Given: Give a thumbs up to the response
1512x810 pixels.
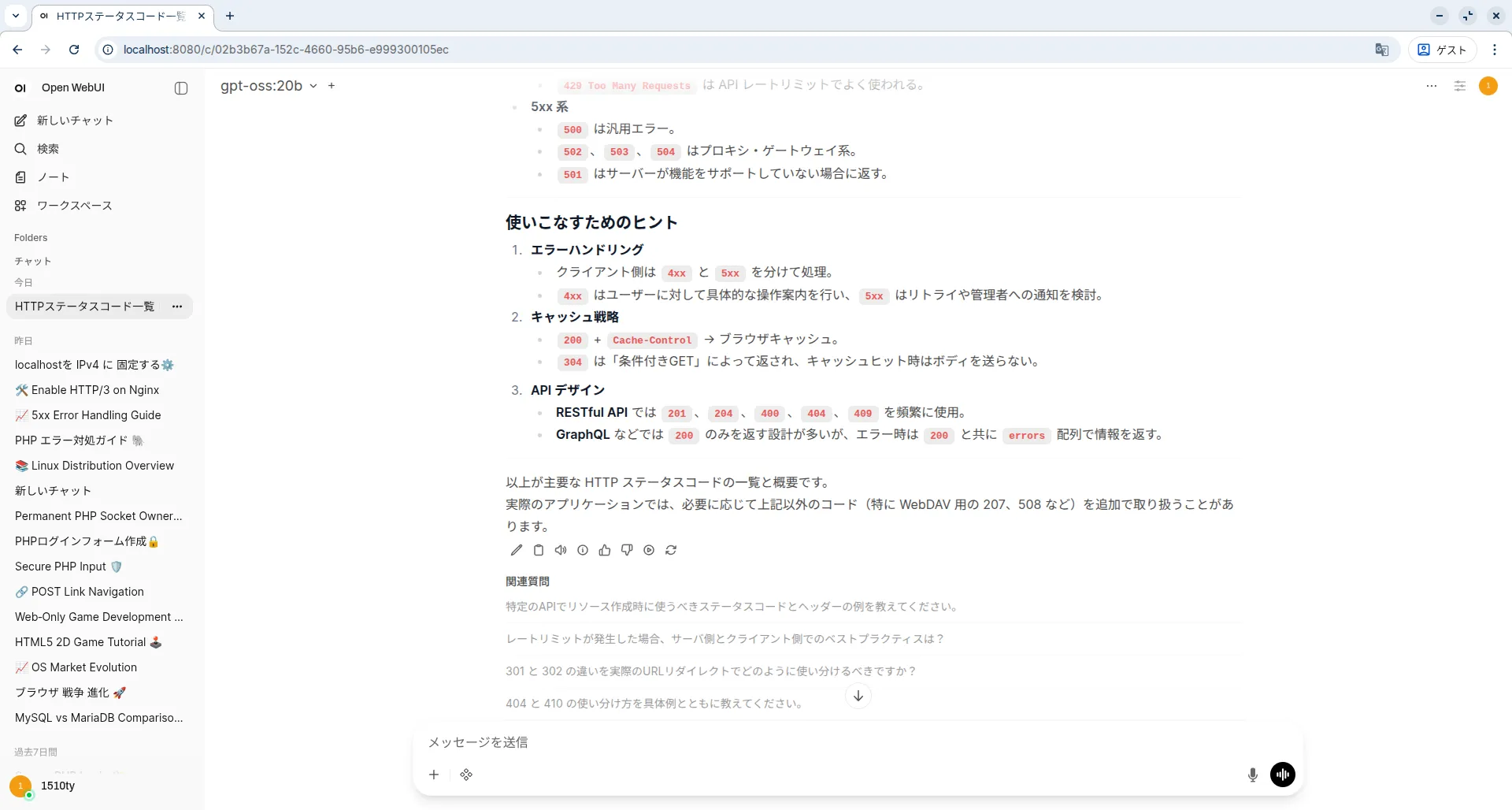Looking at the screenshot, I should coord(605,550).
